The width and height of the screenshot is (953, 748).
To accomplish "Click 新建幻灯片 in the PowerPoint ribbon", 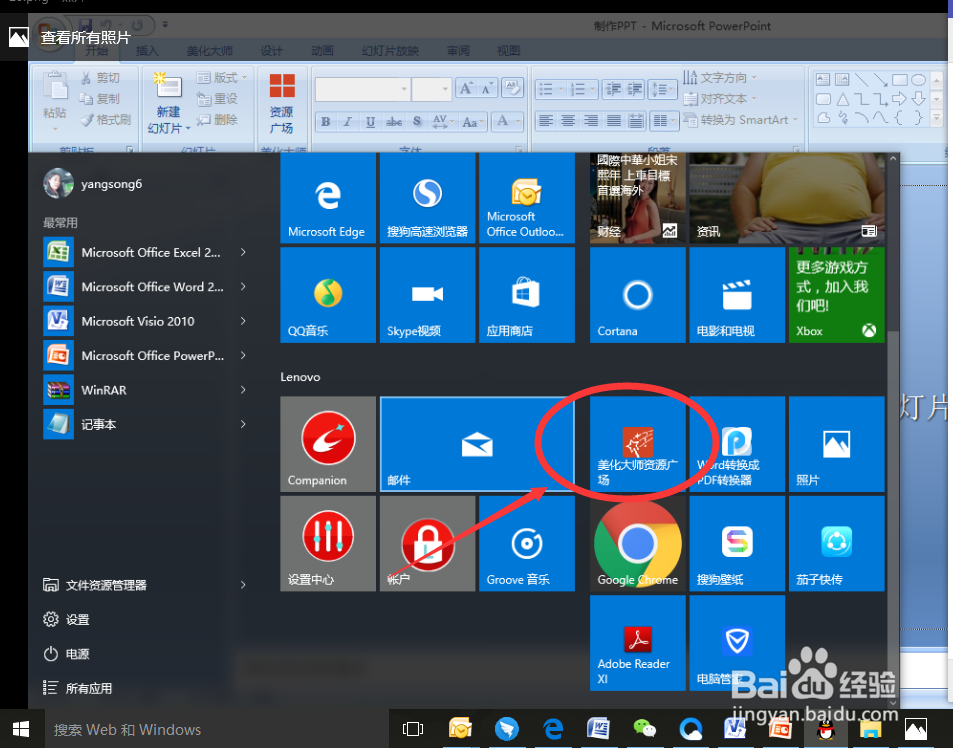I will click(x=168, y=103).
